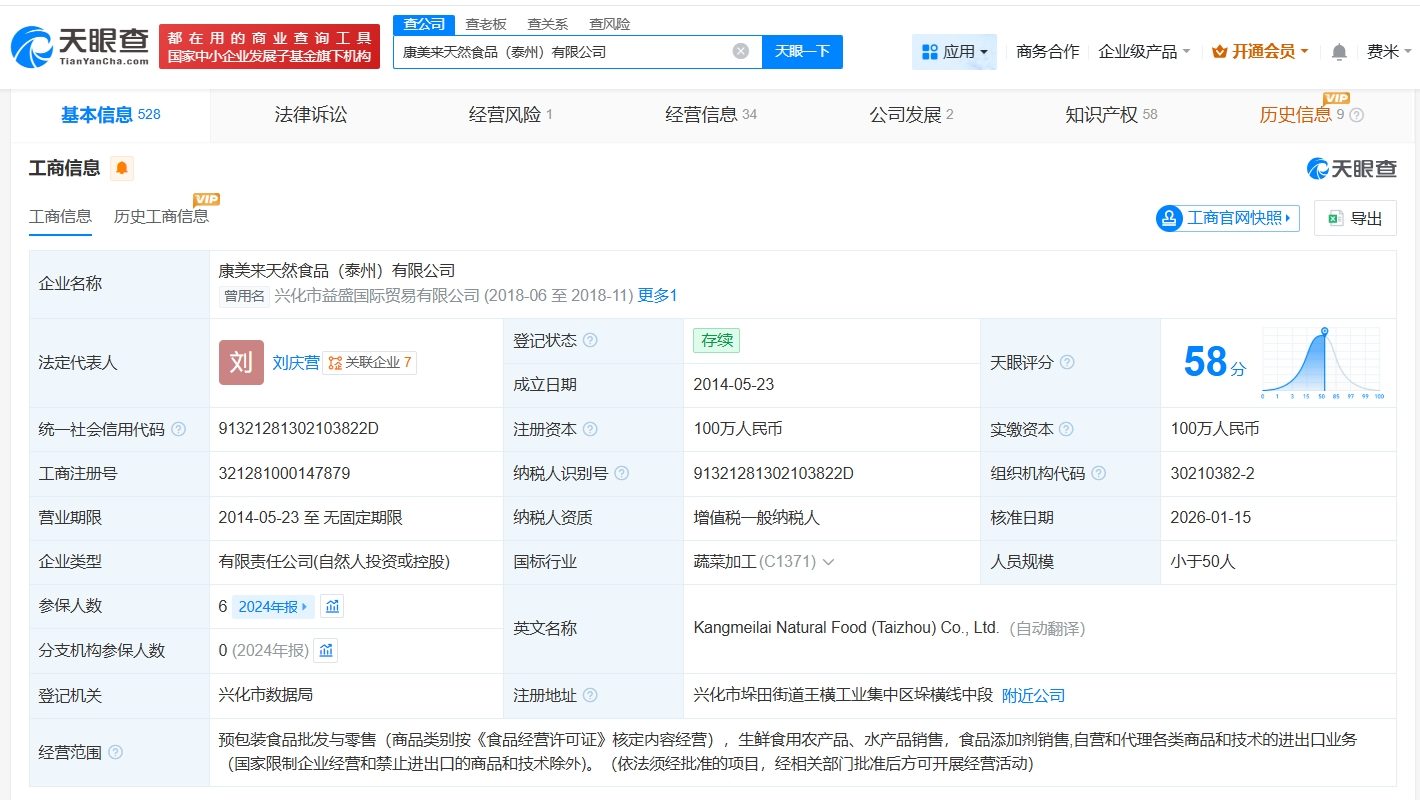Open chart icon for branch insured count
Viewport: 1420px width, 800px height.
326,650
